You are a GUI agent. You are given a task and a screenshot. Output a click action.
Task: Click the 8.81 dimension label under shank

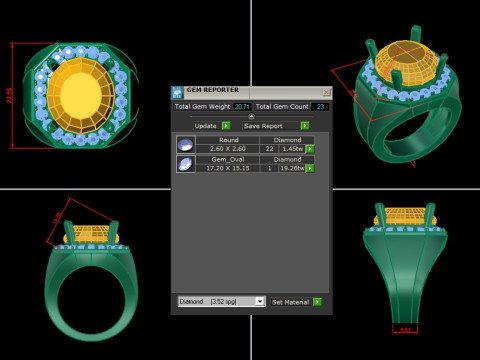(405, 330)
